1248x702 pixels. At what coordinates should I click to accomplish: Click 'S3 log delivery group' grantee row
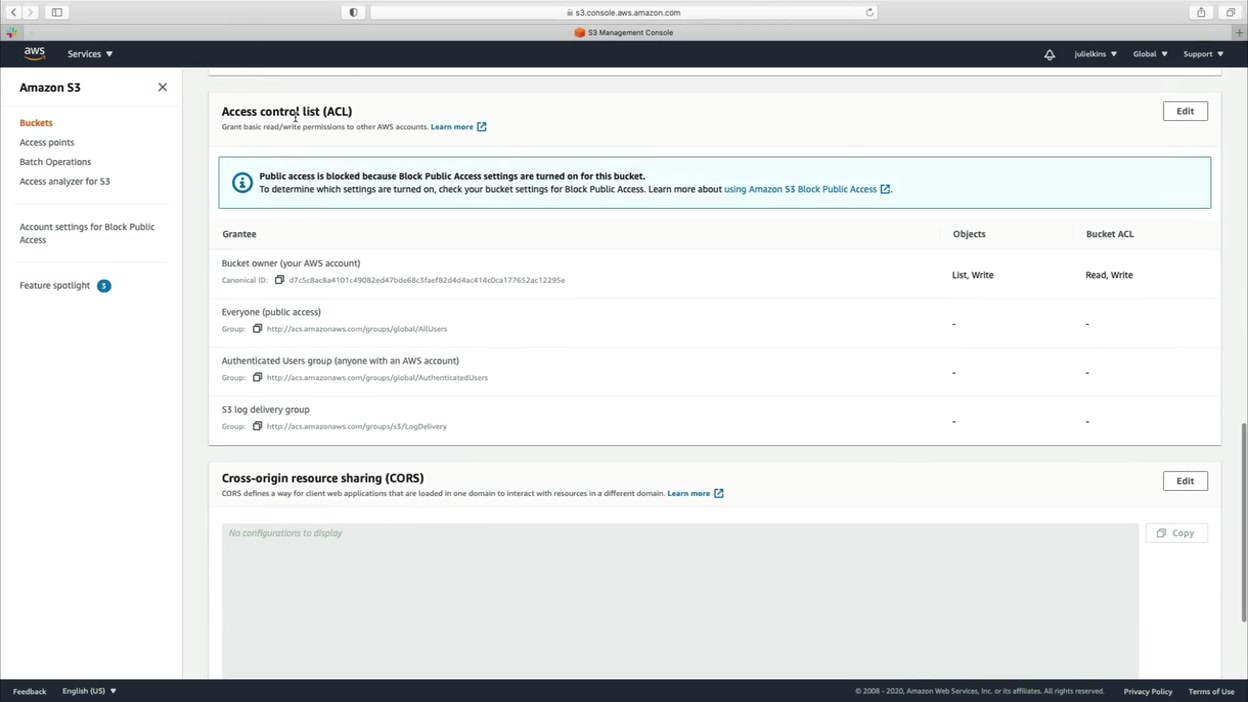pyautogui.click(x=714, y=420)
